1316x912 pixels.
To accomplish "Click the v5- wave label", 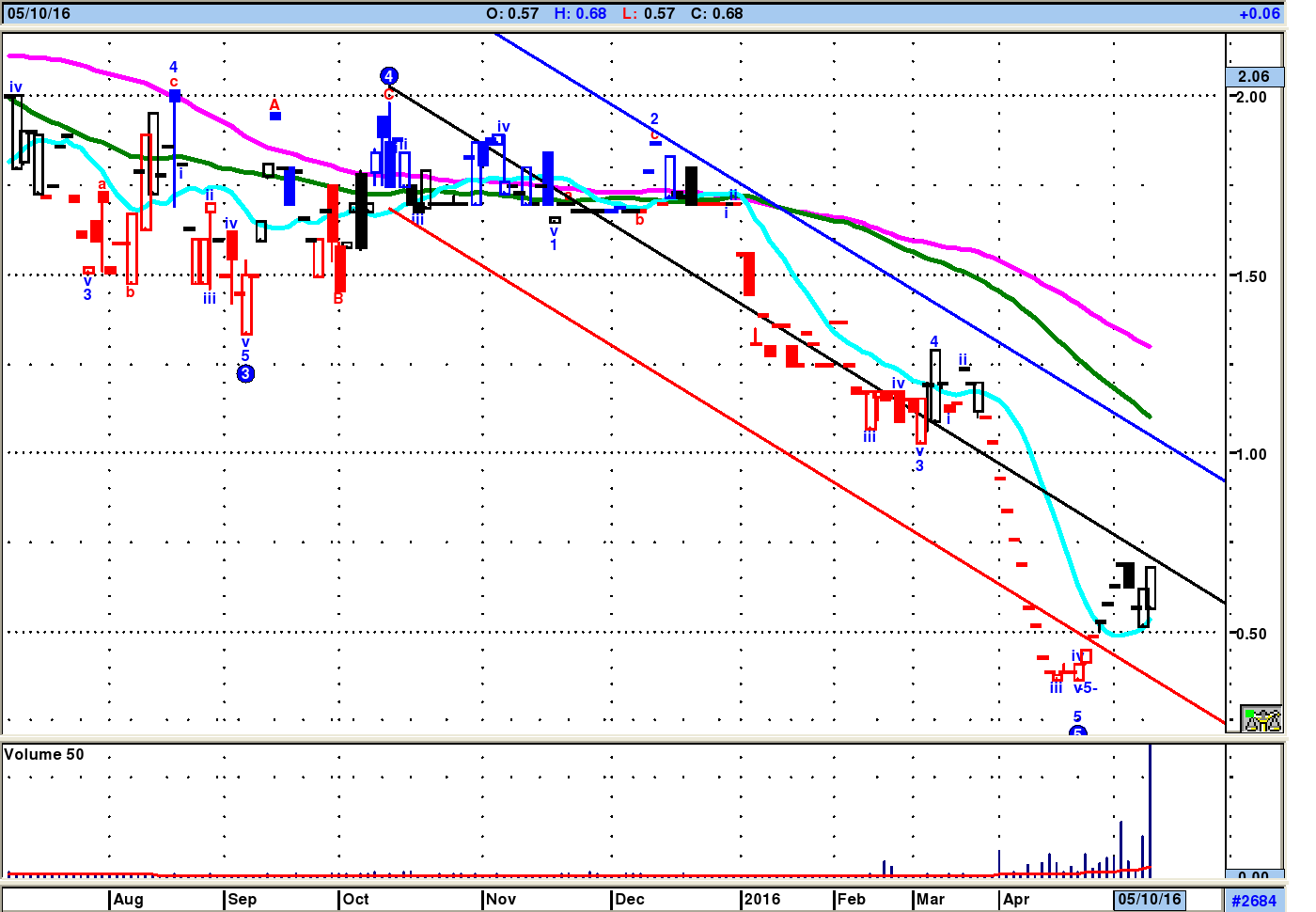I will (1085, 687).
